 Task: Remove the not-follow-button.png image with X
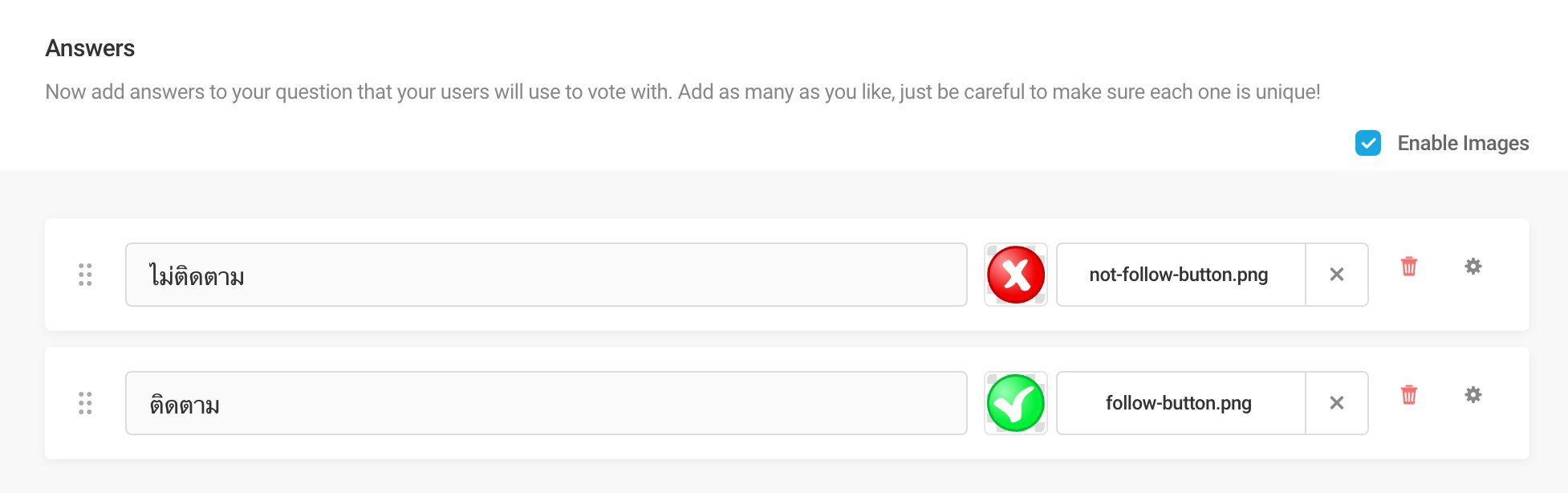tap(1337, 275)
